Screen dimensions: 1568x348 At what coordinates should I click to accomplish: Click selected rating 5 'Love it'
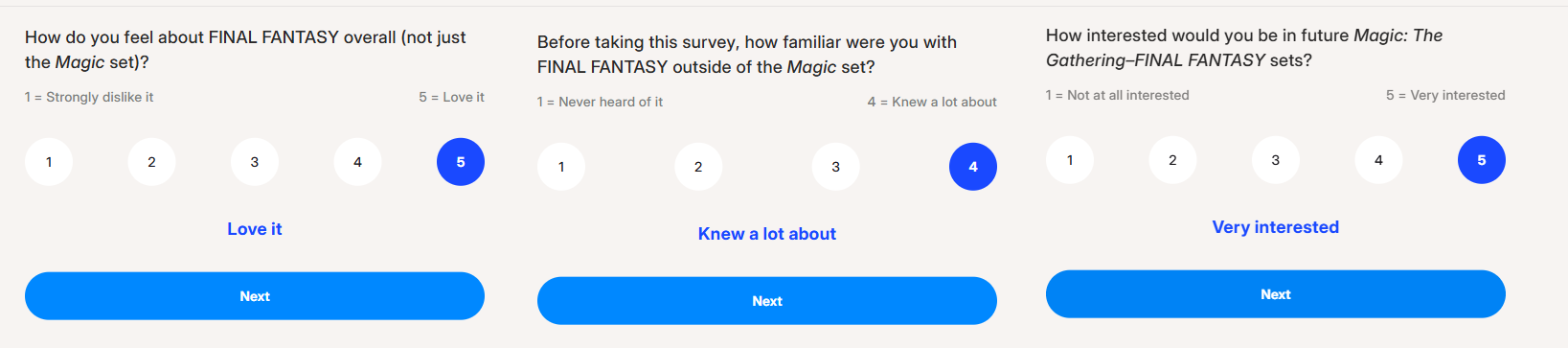coord(461,162)
